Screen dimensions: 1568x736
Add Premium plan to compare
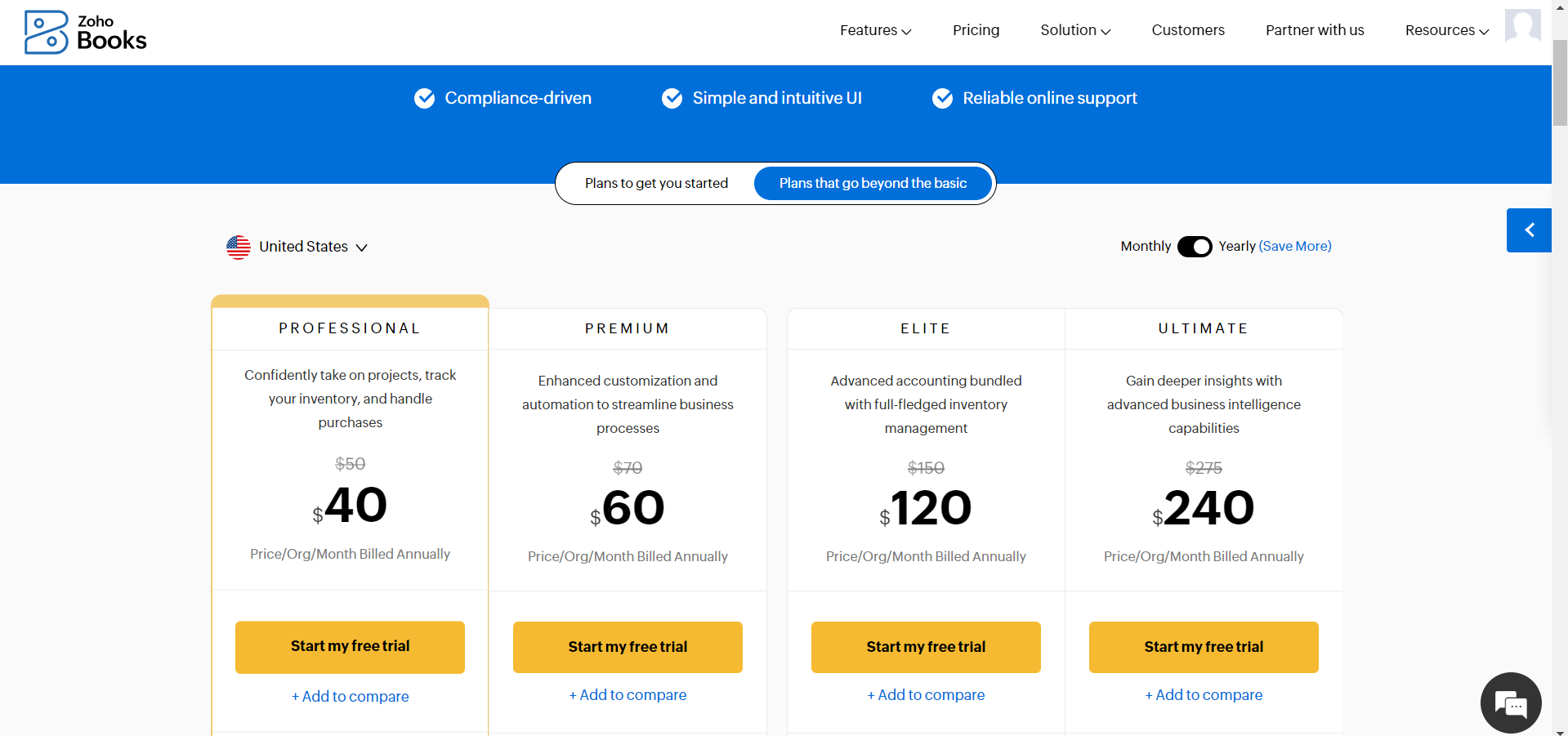(x=628, y=695)
